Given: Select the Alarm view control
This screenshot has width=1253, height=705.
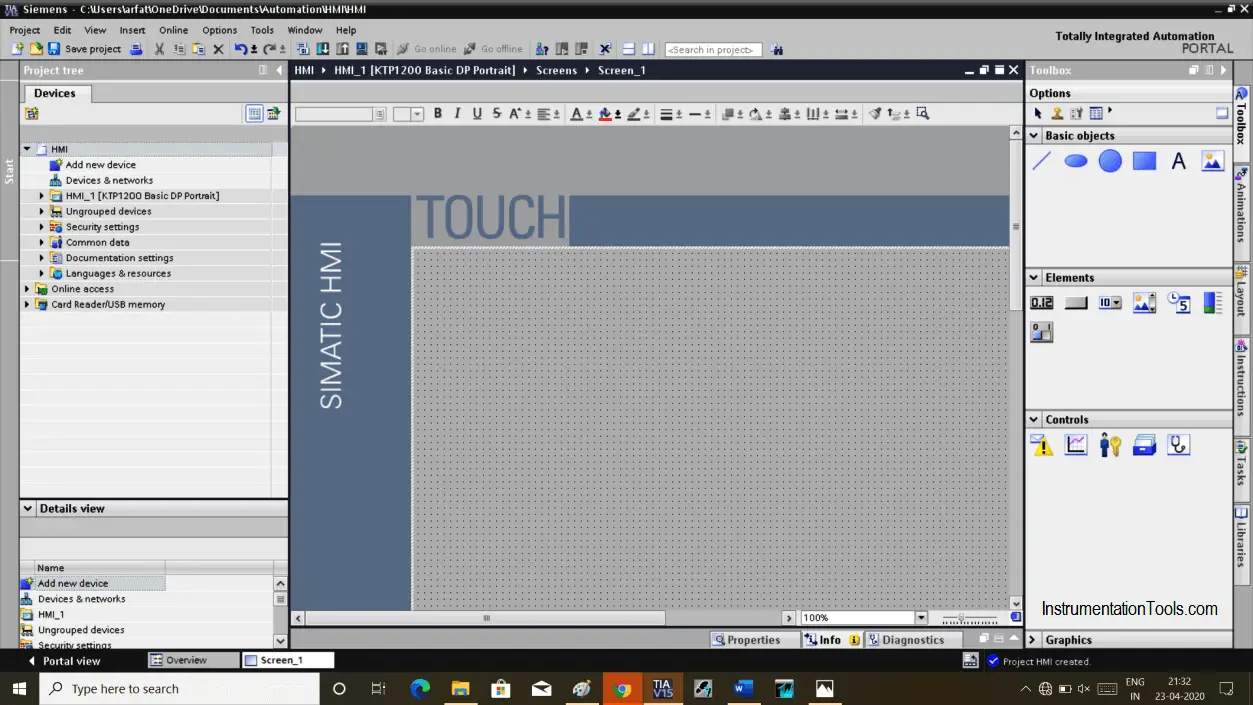Looking at the screenshot, I should pos(1042,445).
